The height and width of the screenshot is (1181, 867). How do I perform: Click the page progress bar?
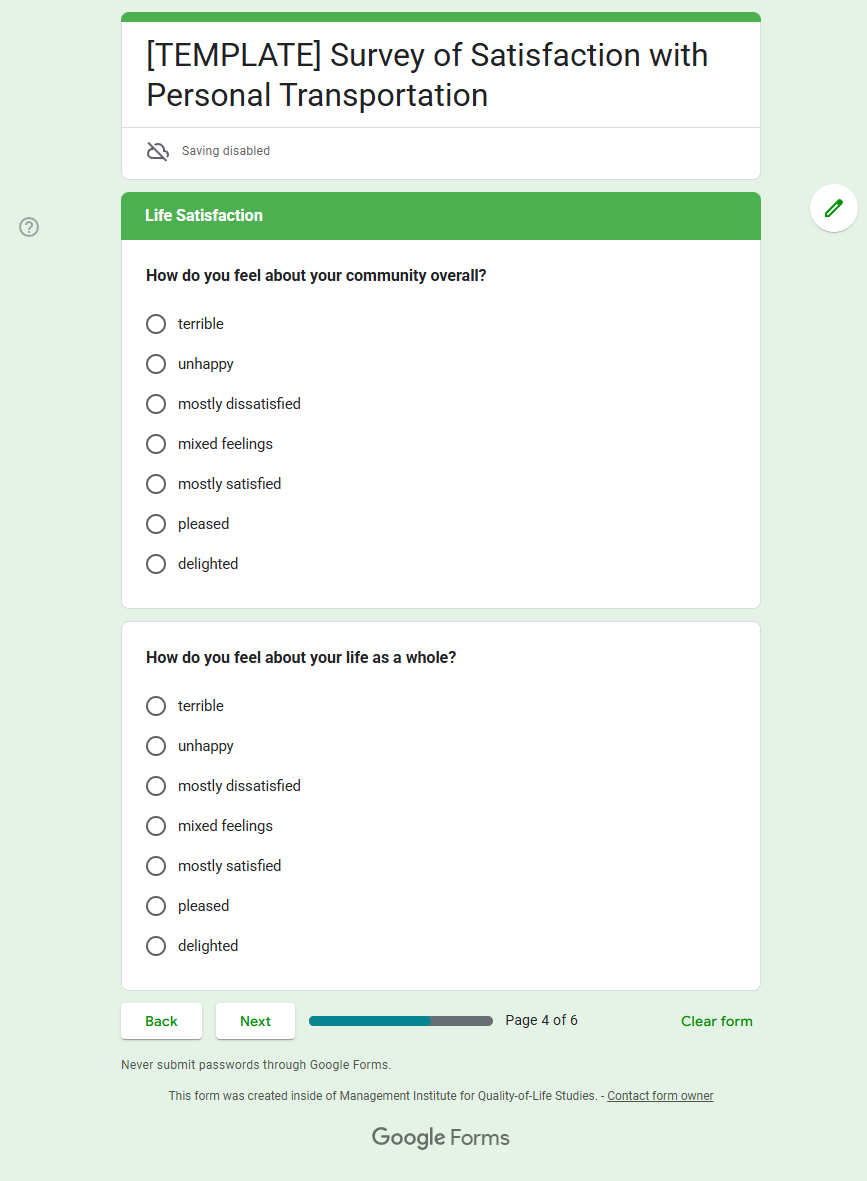(400, 1021)
